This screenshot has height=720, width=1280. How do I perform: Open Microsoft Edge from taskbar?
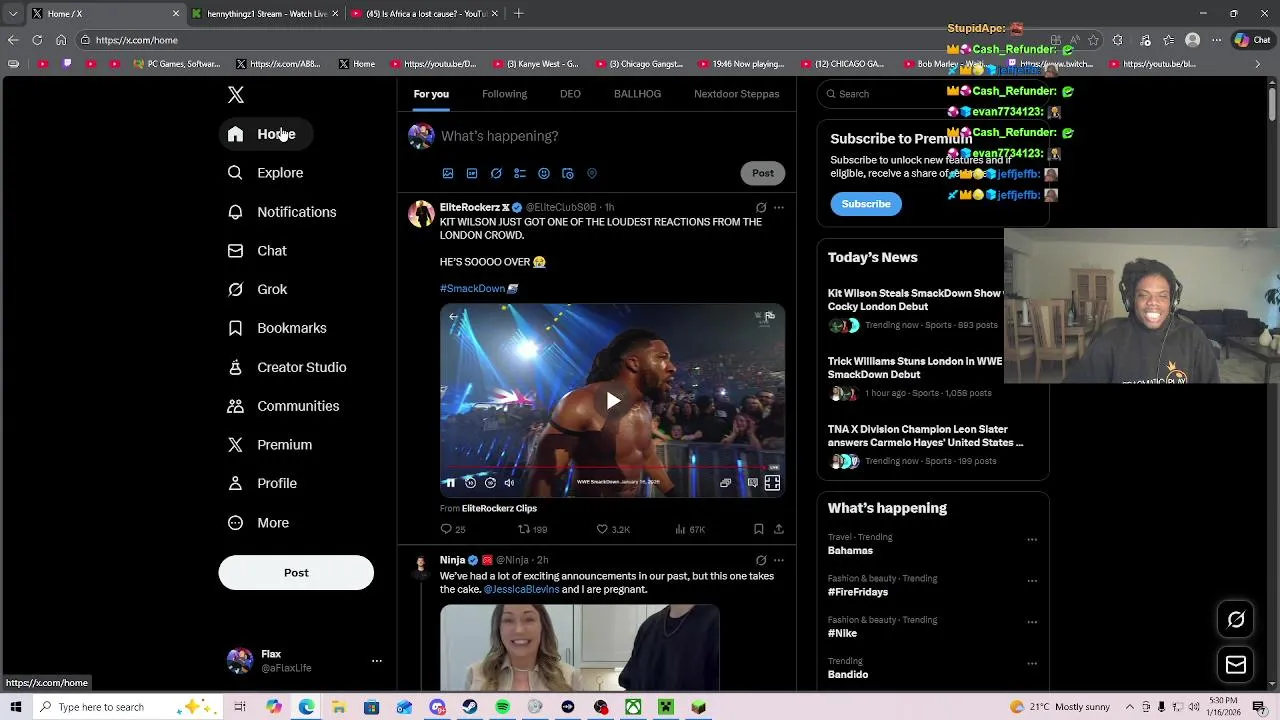click(306, 707)
